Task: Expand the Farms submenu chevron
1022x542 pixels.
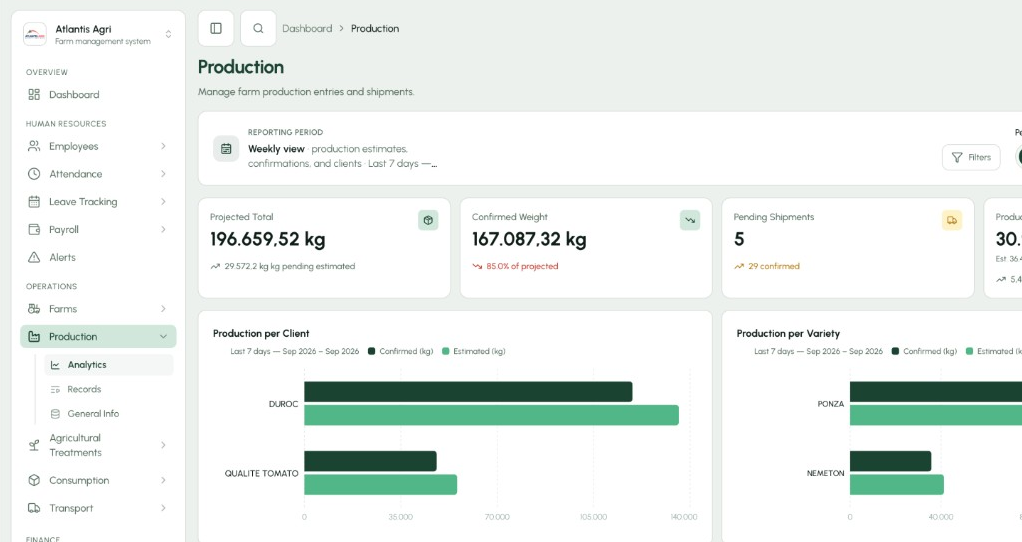Action: 163,309
